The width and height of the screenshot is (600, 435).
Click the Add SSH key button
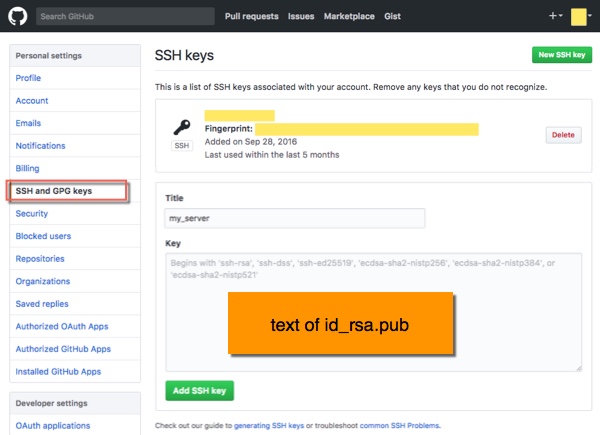tap(199, 391)
